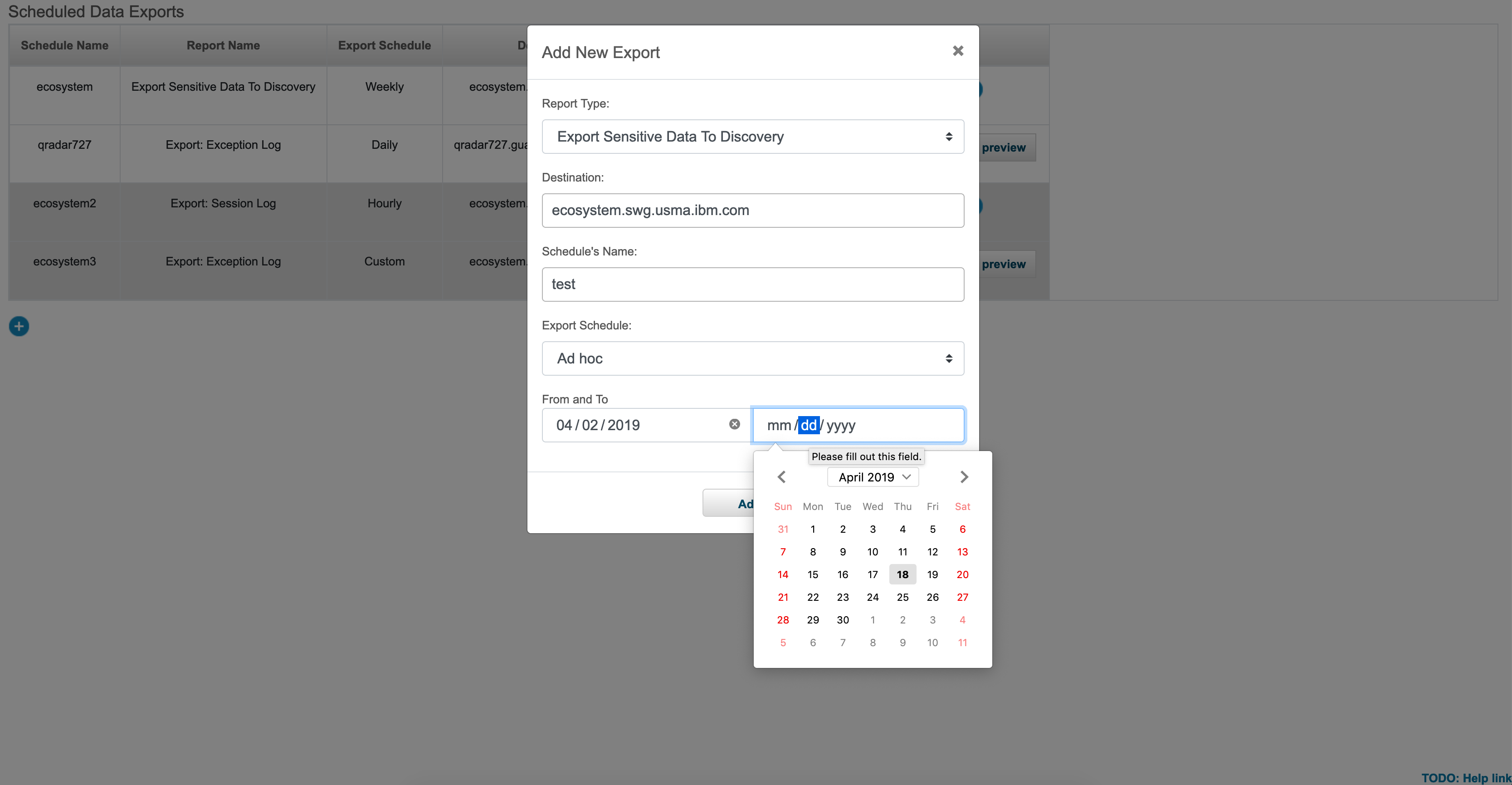Open the Report Type dropdown
The width and height of the screenshot is (1512, 785).
(753, 136)
